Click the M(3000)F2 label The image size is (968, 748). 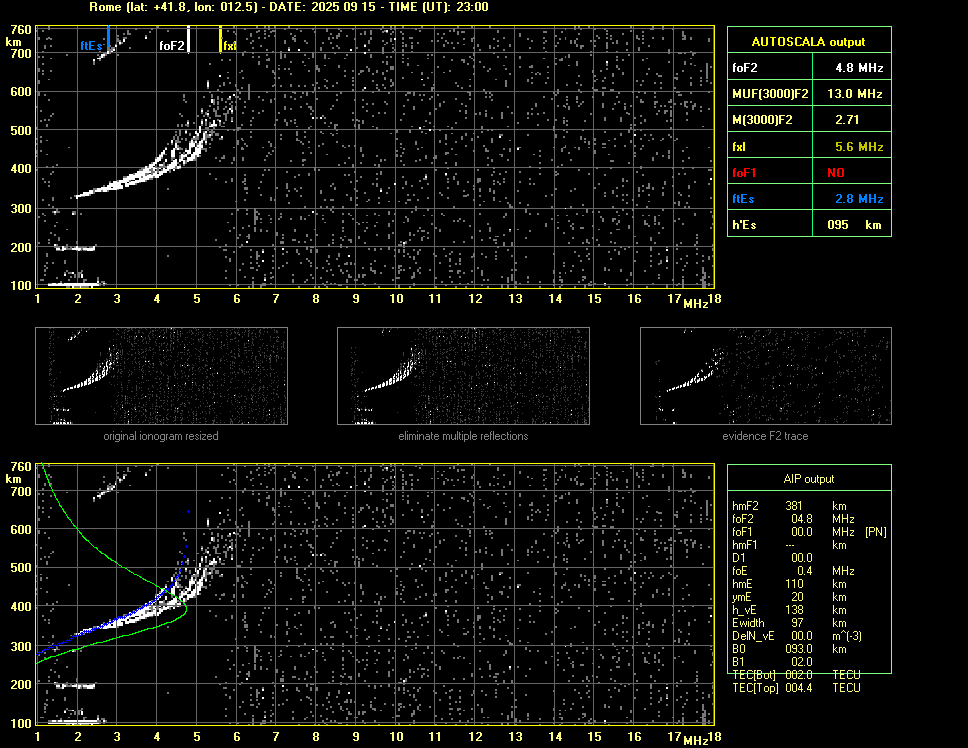762,120
